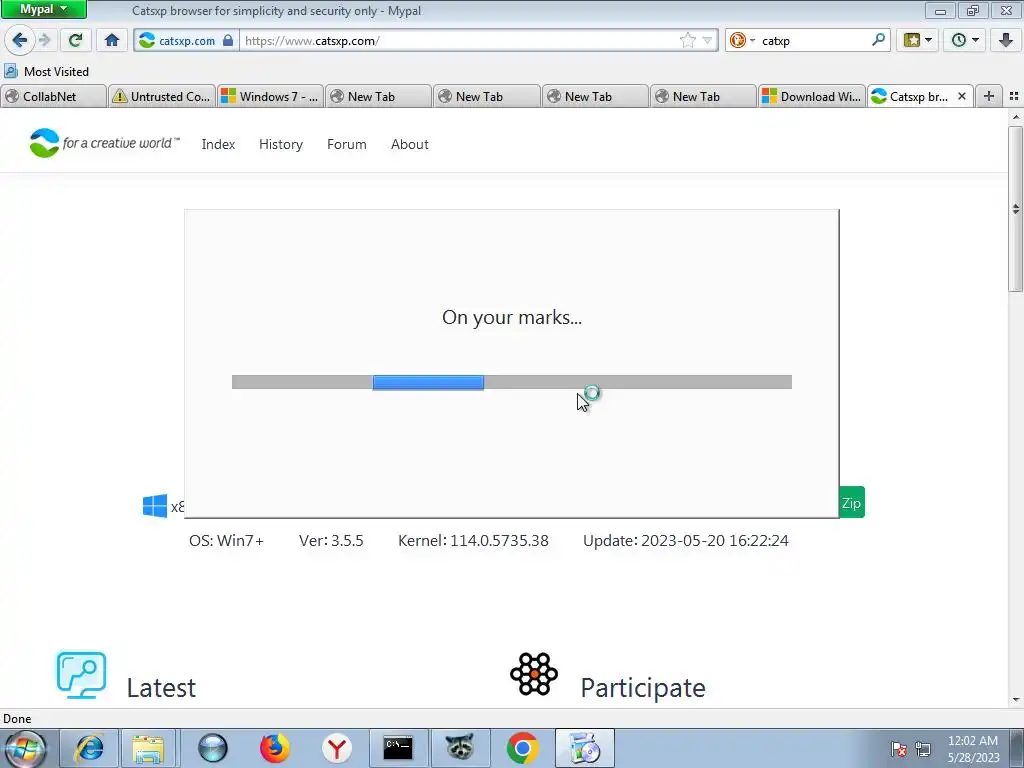
Task: Open the DuckDuckGo search engine selector
Action: pyautogui.click(x=742, y=40)
